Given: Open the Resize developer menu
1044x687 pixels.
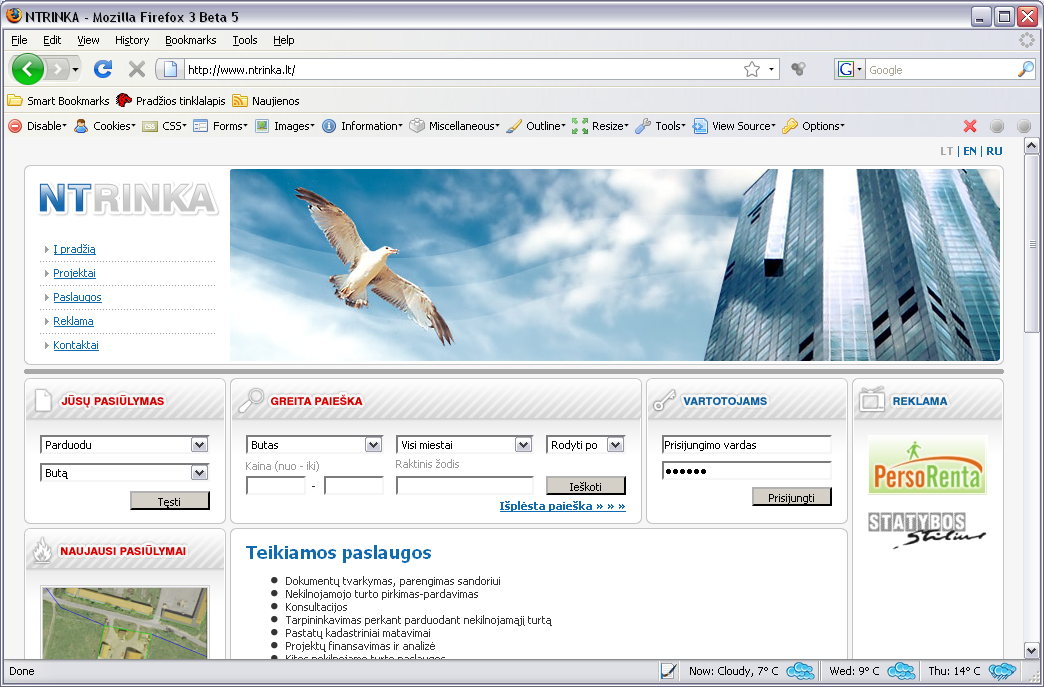Looking at the screenshot, I should click(x=600, y=126).
